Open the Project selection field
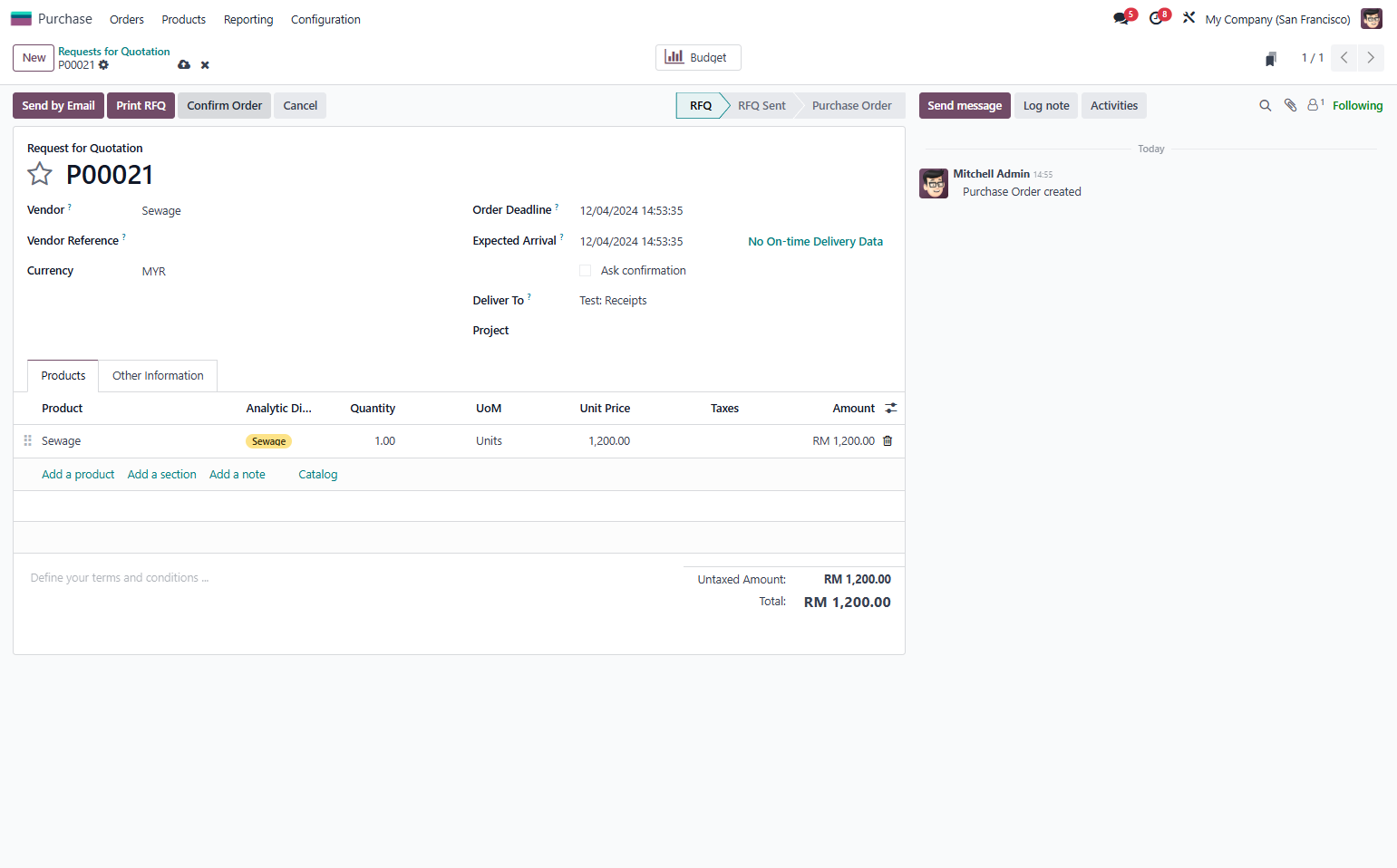1397x868 pixels. [x=734, y=331]
